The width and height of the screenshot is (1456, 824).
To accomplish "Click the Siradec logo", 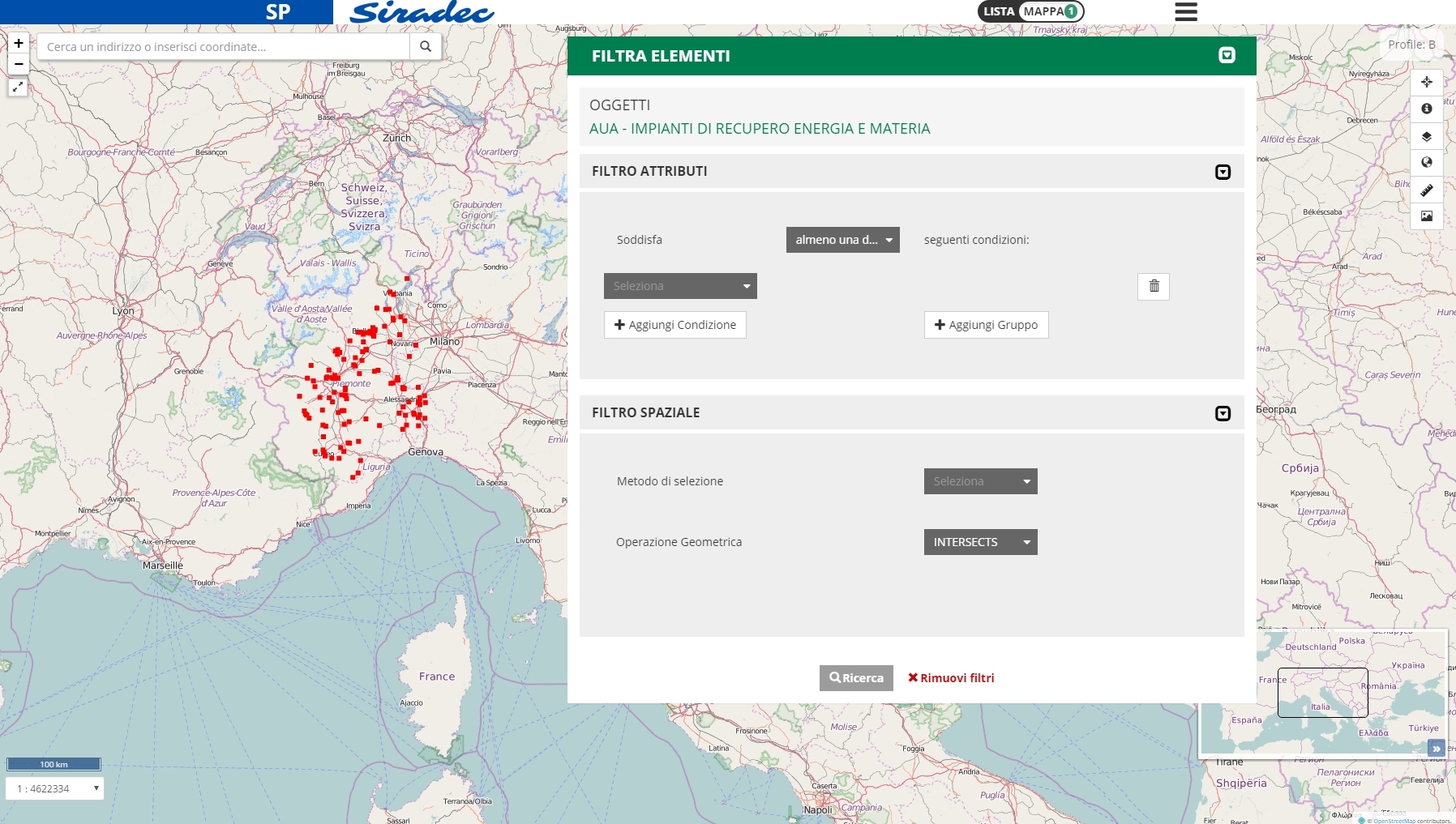I will (422, 12).
